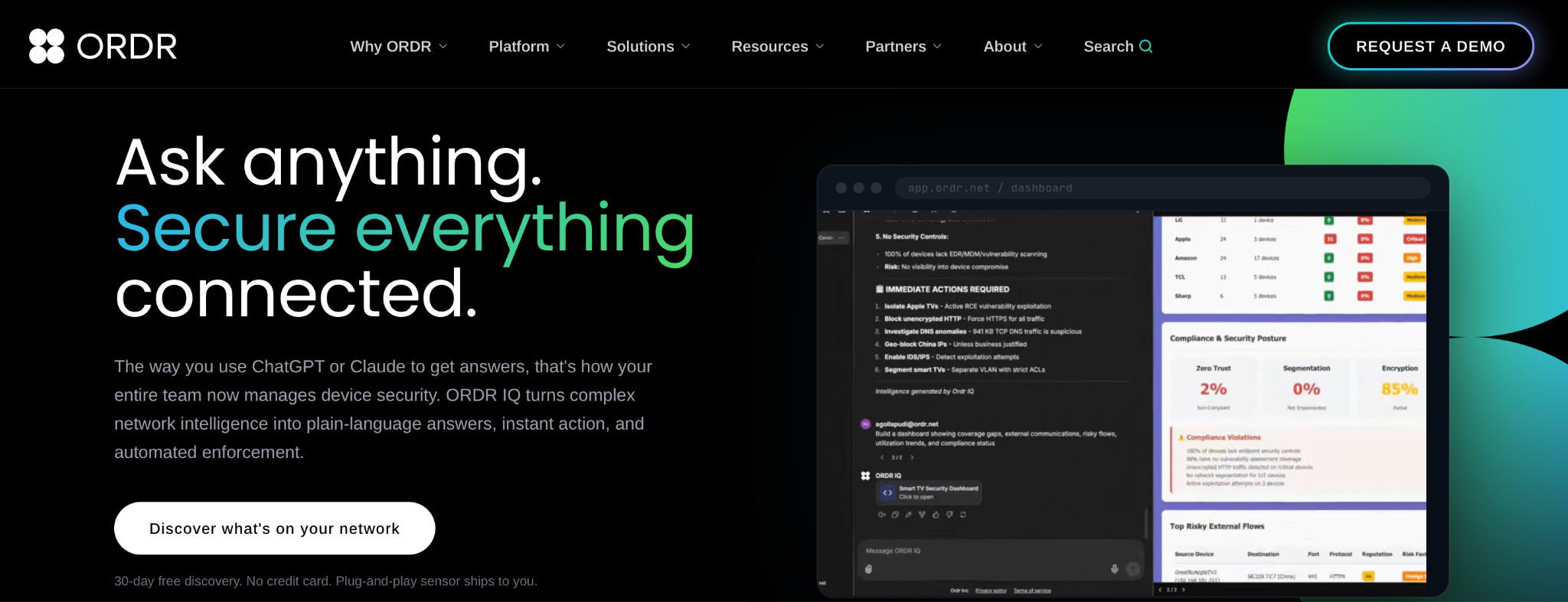Click the Search nav item
Viewport: 1568px width, 602px height.
pos(1118,47)
